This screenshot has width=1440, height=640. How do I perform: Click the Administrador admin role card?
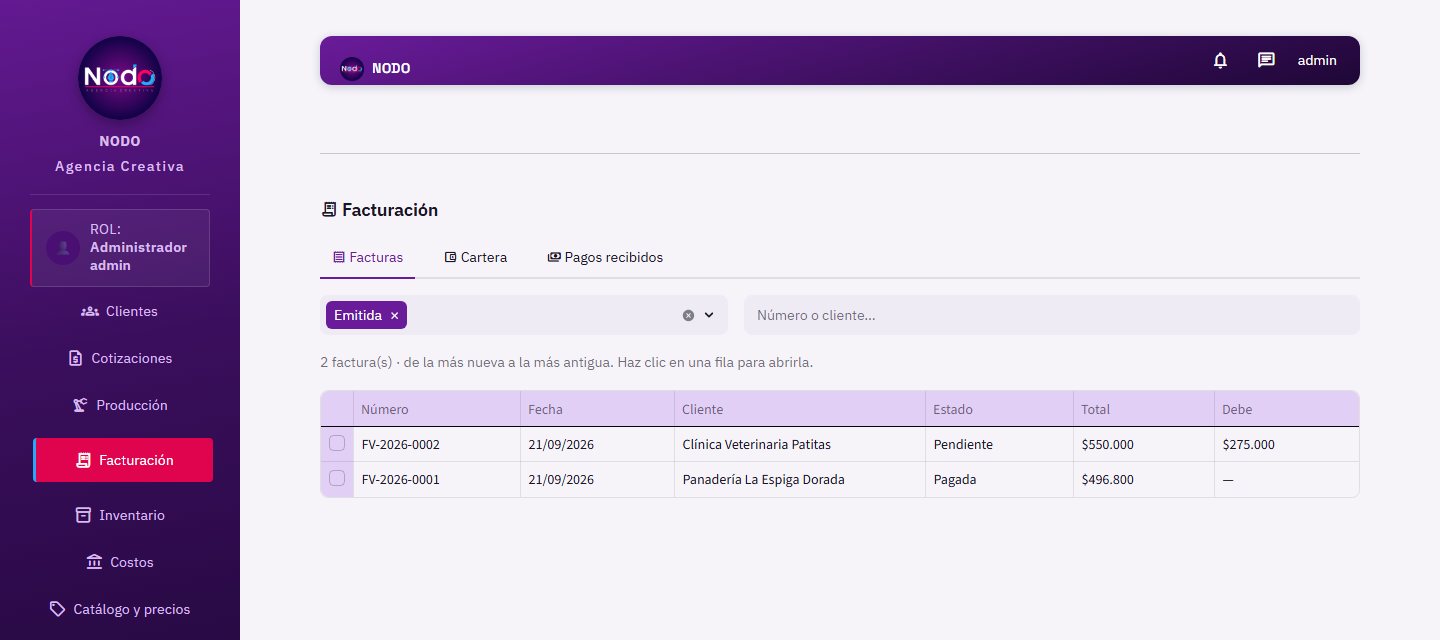coord(120,248)
